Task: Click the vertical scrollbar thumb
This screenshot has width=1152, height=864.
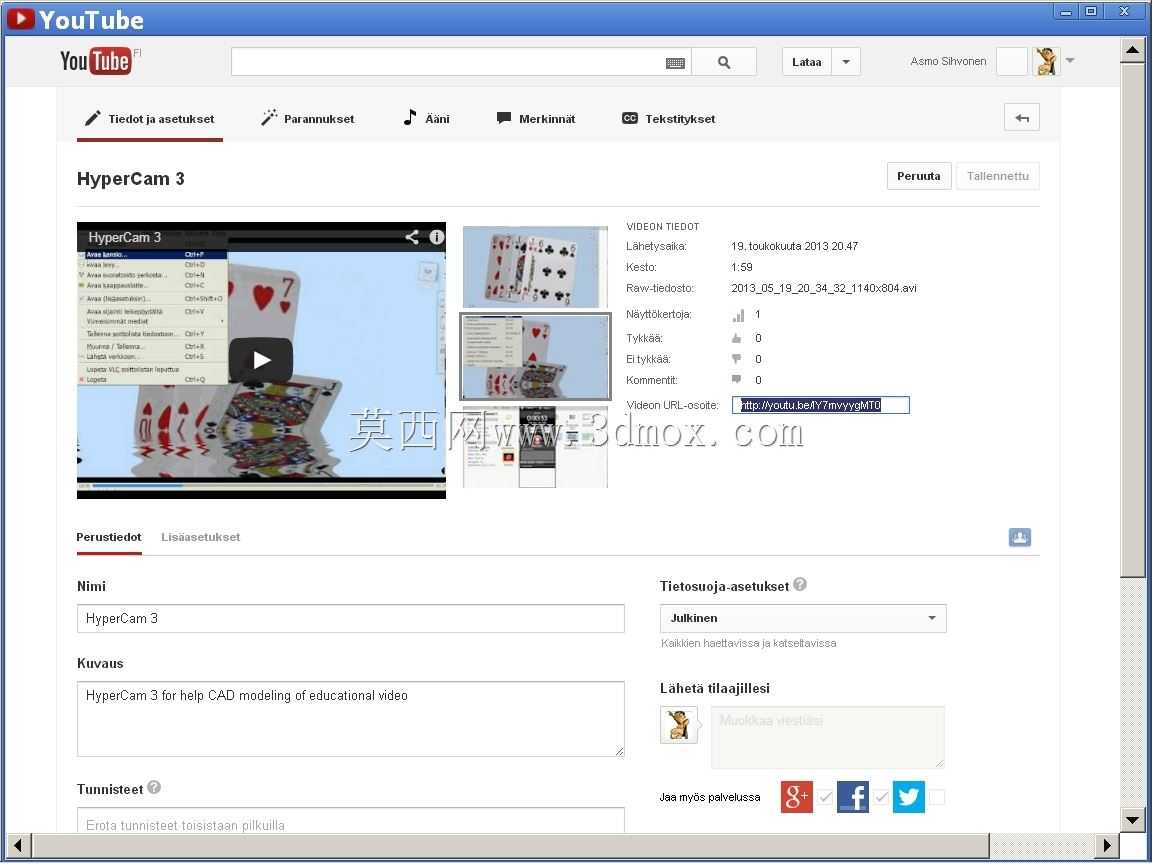Action: (1132, 321)
